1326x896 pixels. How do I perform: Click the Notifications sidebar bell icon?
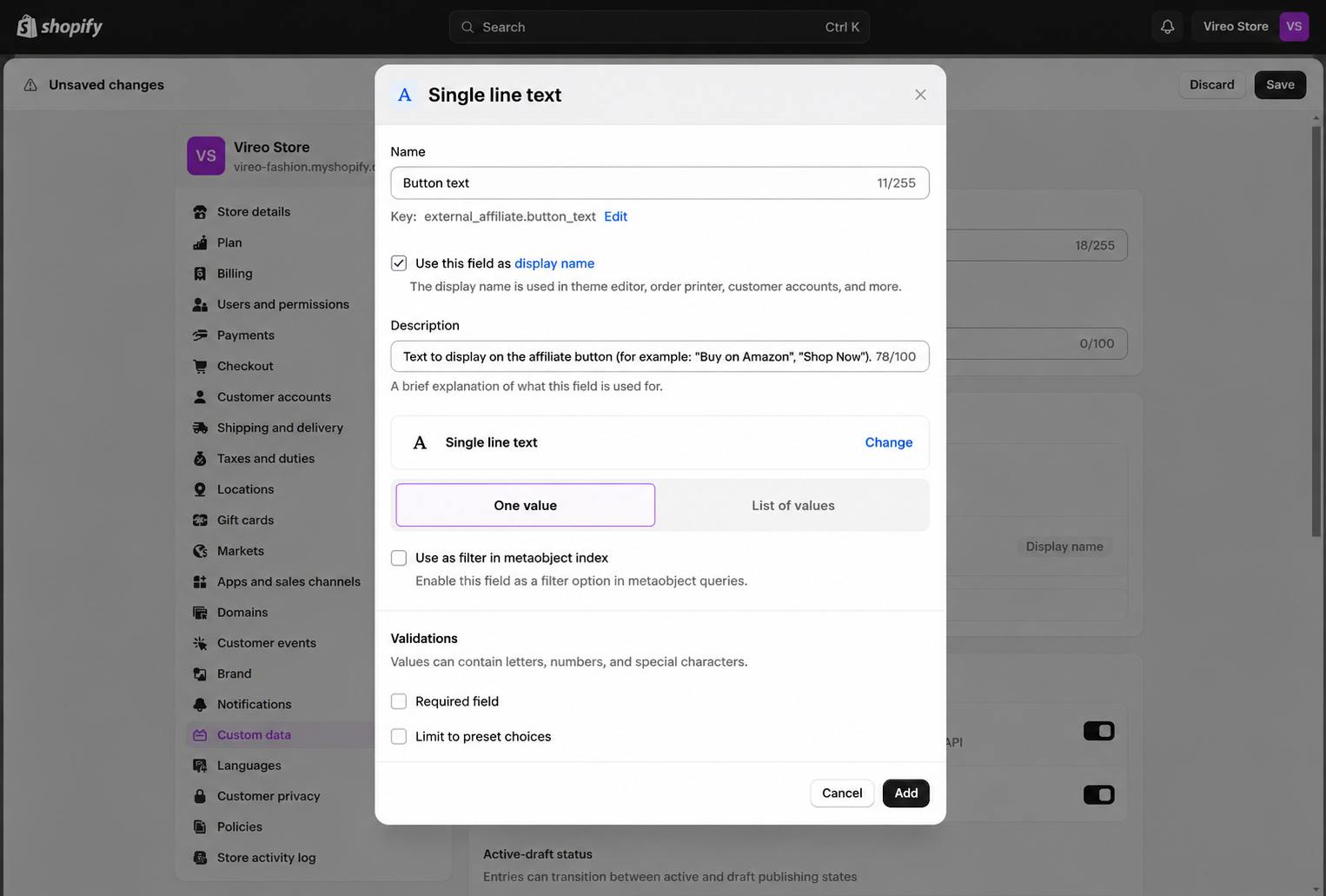[200, 705]
